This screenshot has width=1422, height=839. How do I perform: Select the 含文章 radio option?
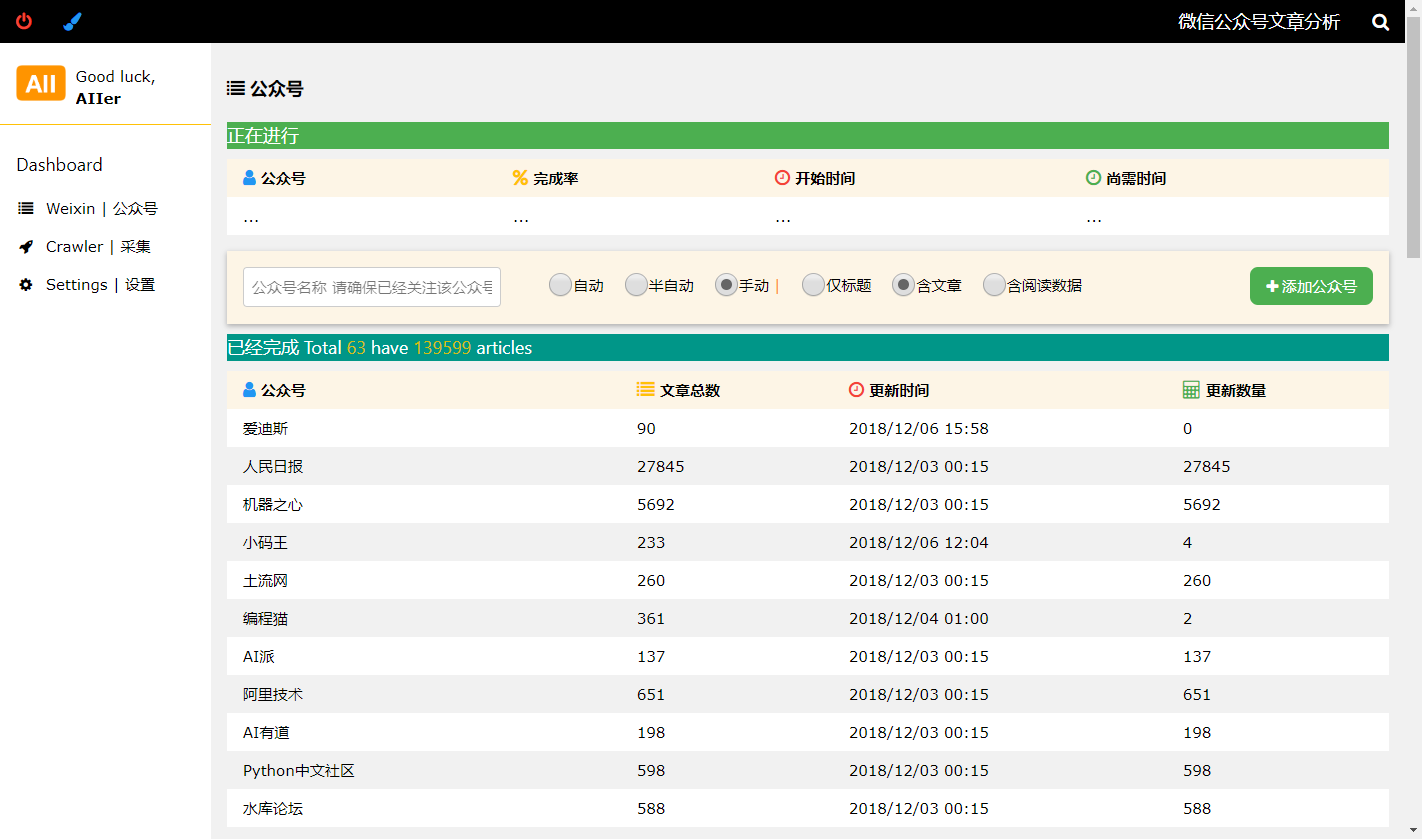pos(903,285)
